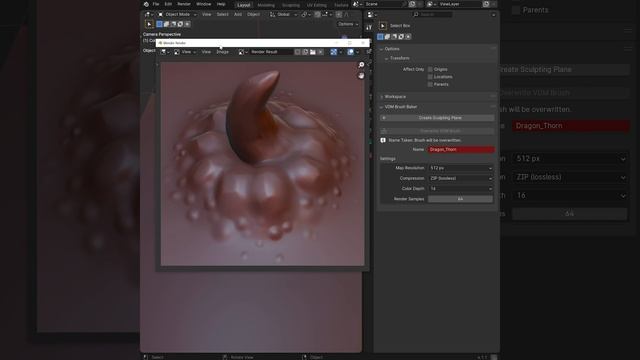Click the Blender logo icon
Viewport: 640px width, 360px height.
pos(146,4)
